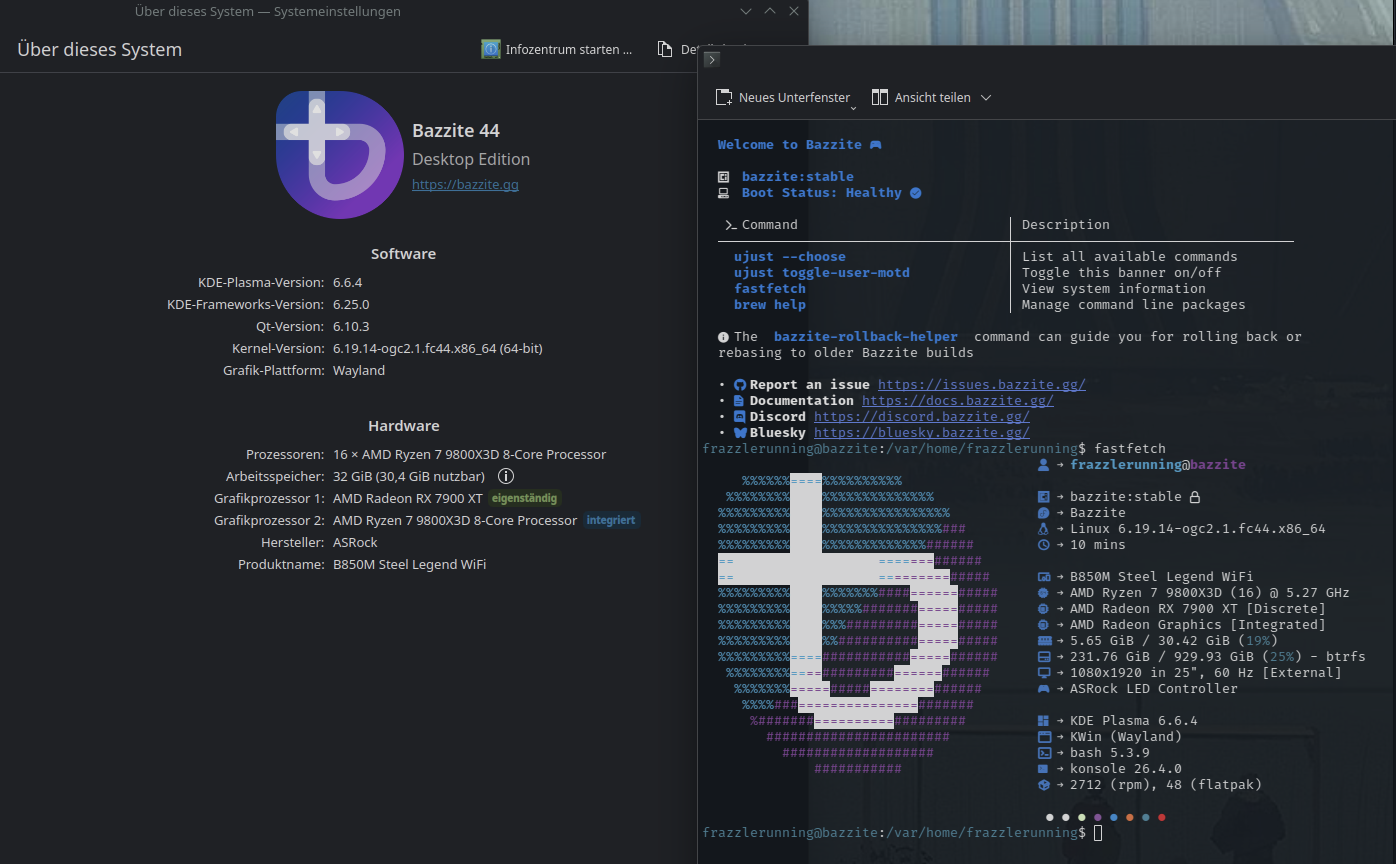Click the terminal cursor at the last prompt
Screen dimensions: 1396x864
(1098, 833)
